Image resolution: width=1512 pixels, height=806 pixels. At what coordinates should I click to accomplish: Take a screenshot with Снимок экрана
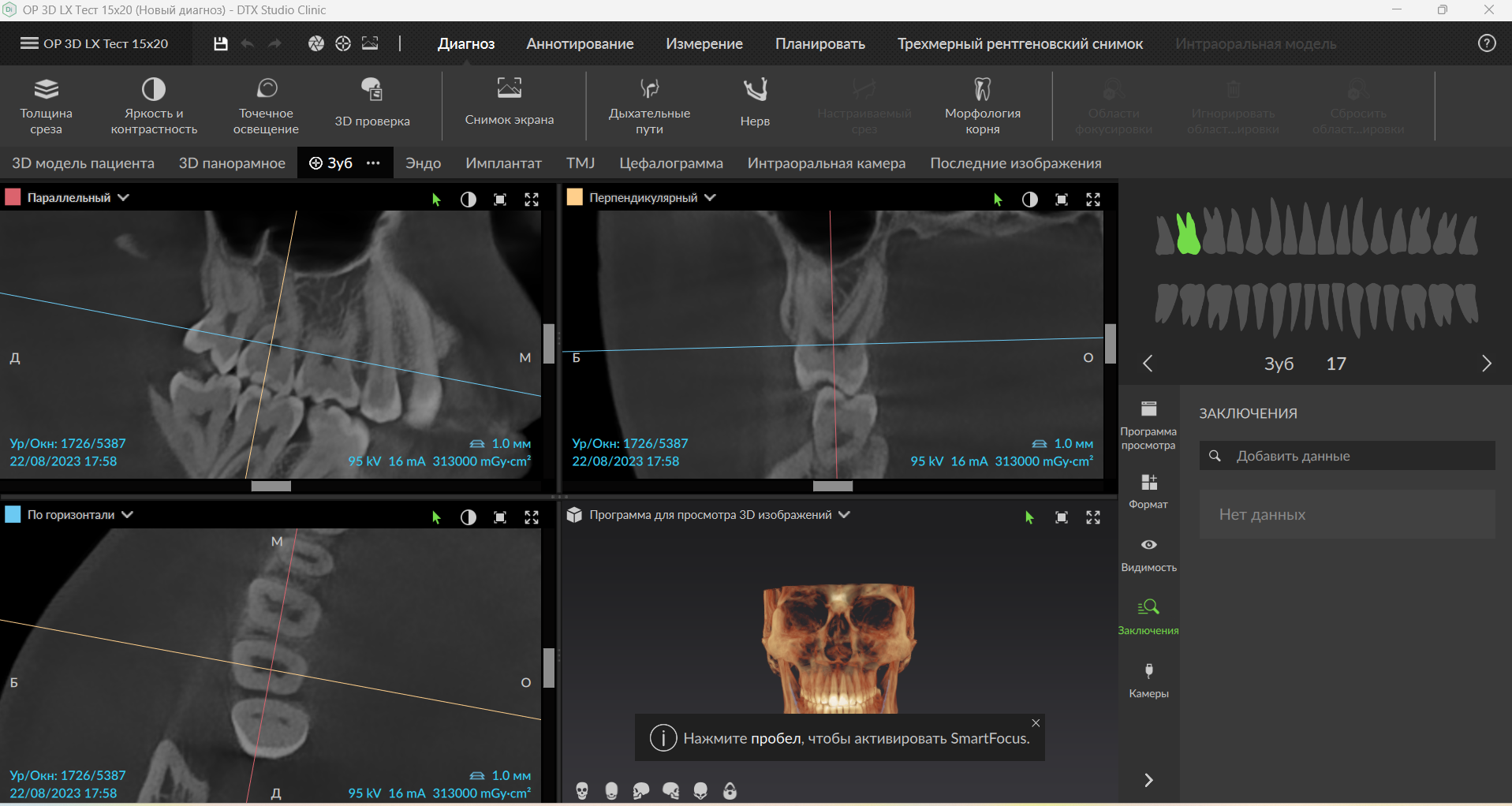[x=510, y=103]
